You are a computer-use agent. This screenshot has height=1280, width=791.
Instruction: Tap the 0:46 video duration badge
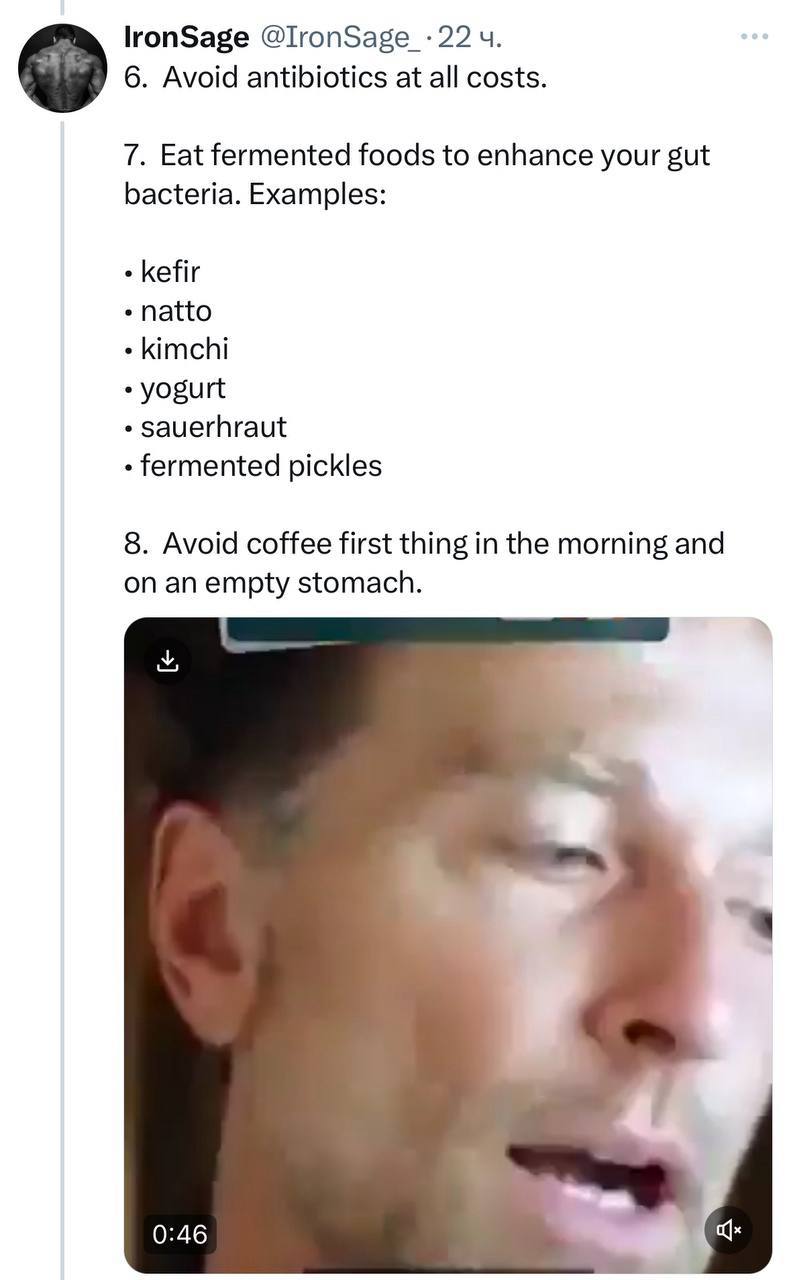[180, 1234]
